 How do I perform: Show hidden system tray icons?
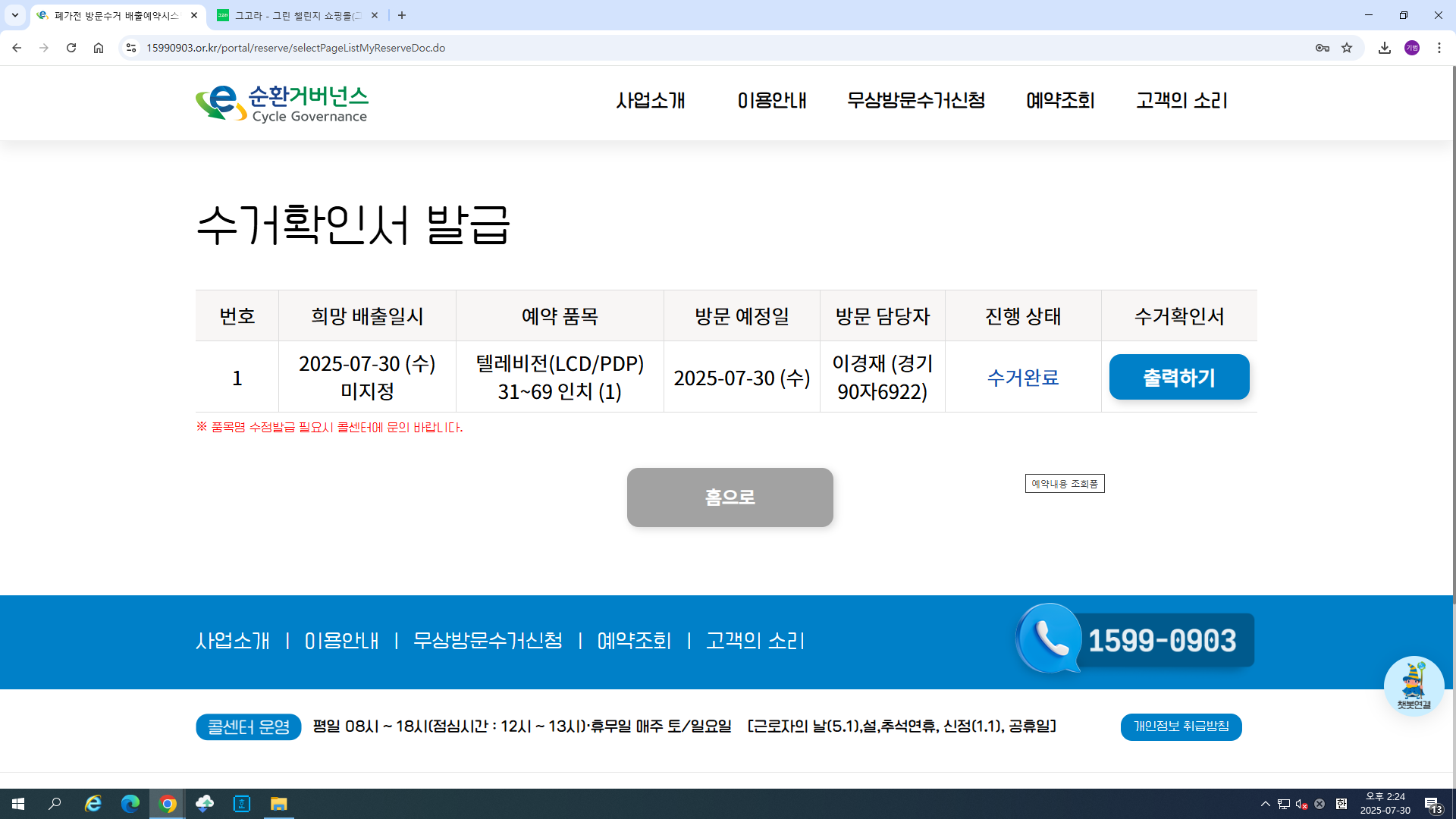[x=1265, y=804]
